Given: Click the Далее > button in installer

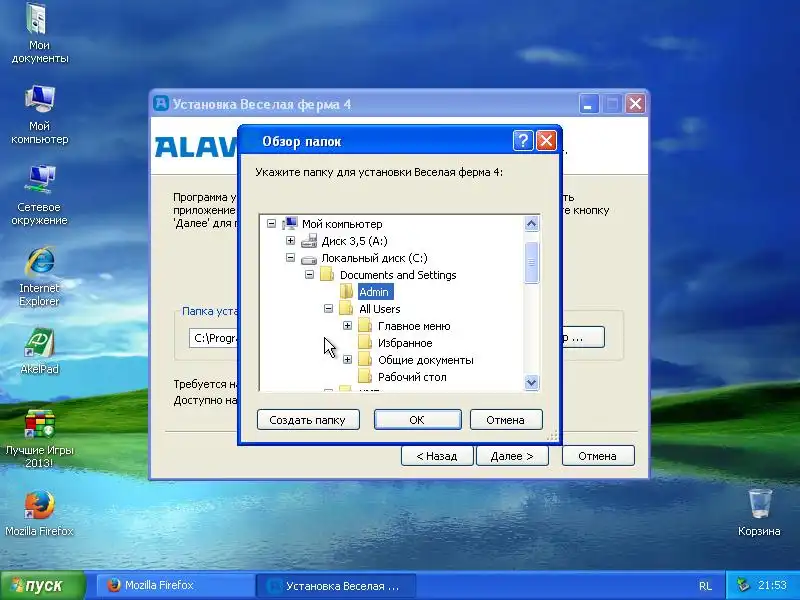Looking at the screenshot, I should tap(512, 456).
